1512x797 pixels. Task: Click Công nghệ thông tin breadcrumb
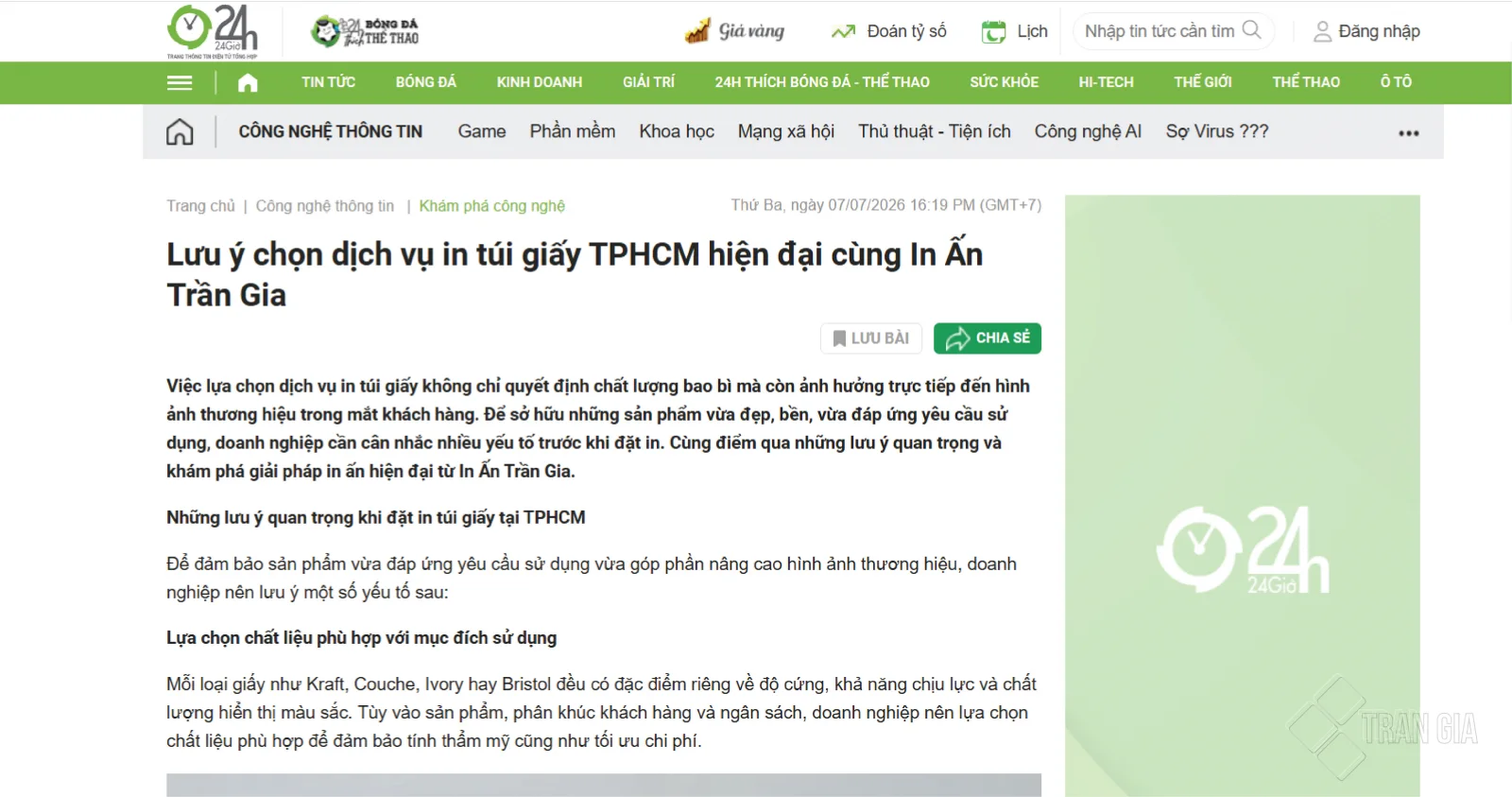tap(325, 206)
